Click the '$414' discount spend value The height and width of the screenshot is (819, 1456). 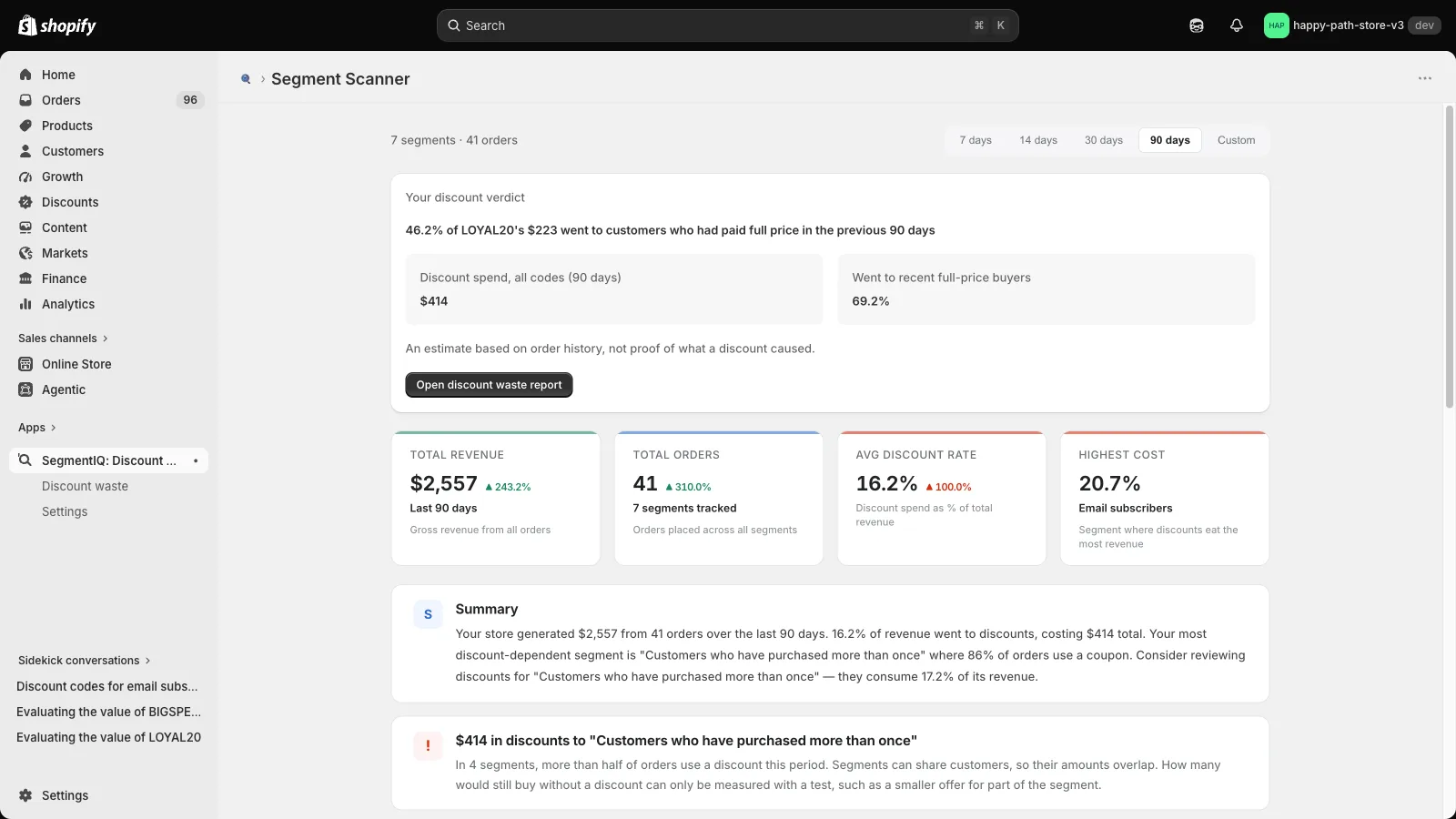[x=434, y=301]
